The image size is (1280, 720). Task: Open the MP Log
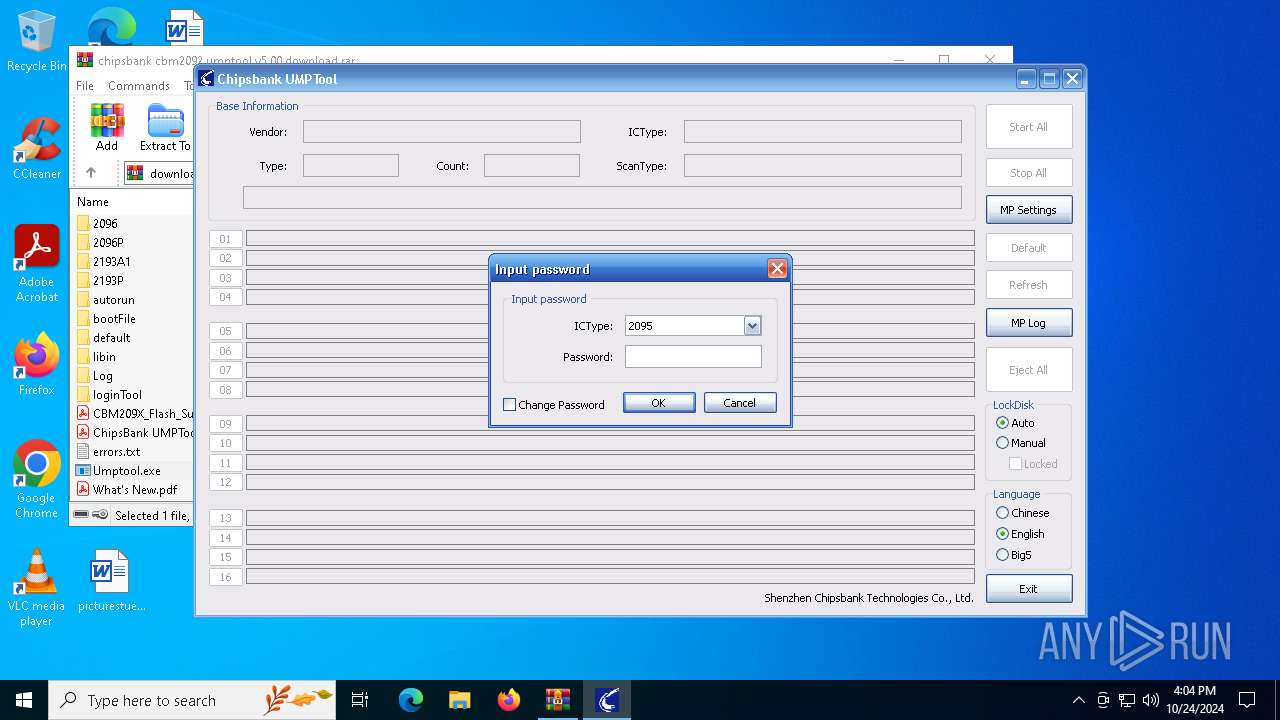pyautogui.click(x=1028, y=323)
